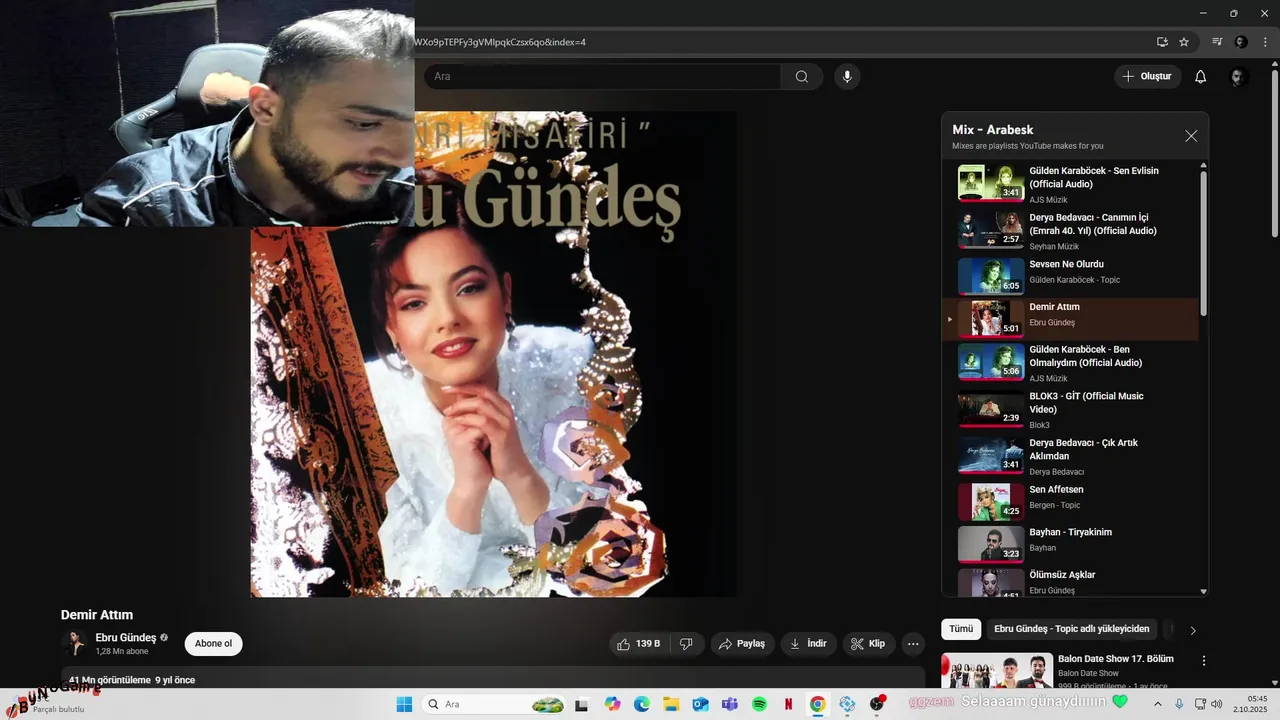Click the BLOK3 GİT 2:39 thumbnail

[991, 409]
